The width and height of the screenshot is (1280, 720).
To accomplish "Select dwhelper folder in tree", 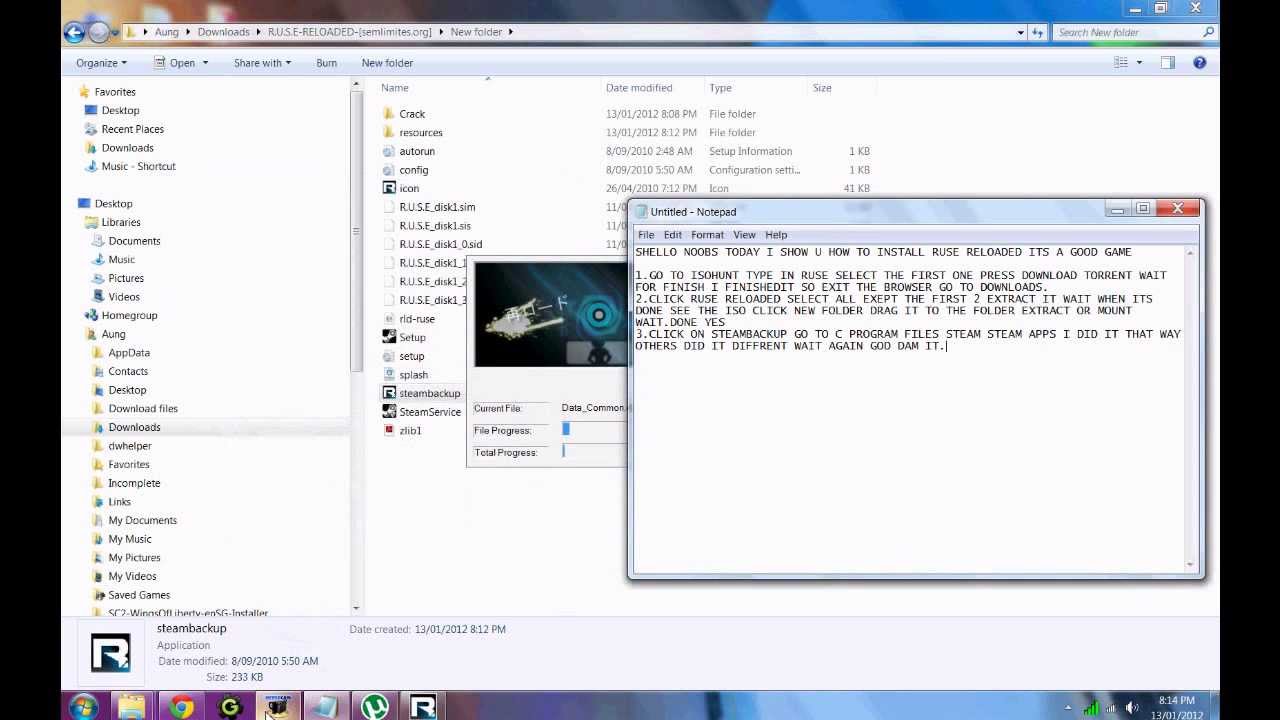I will coord(130,446).
